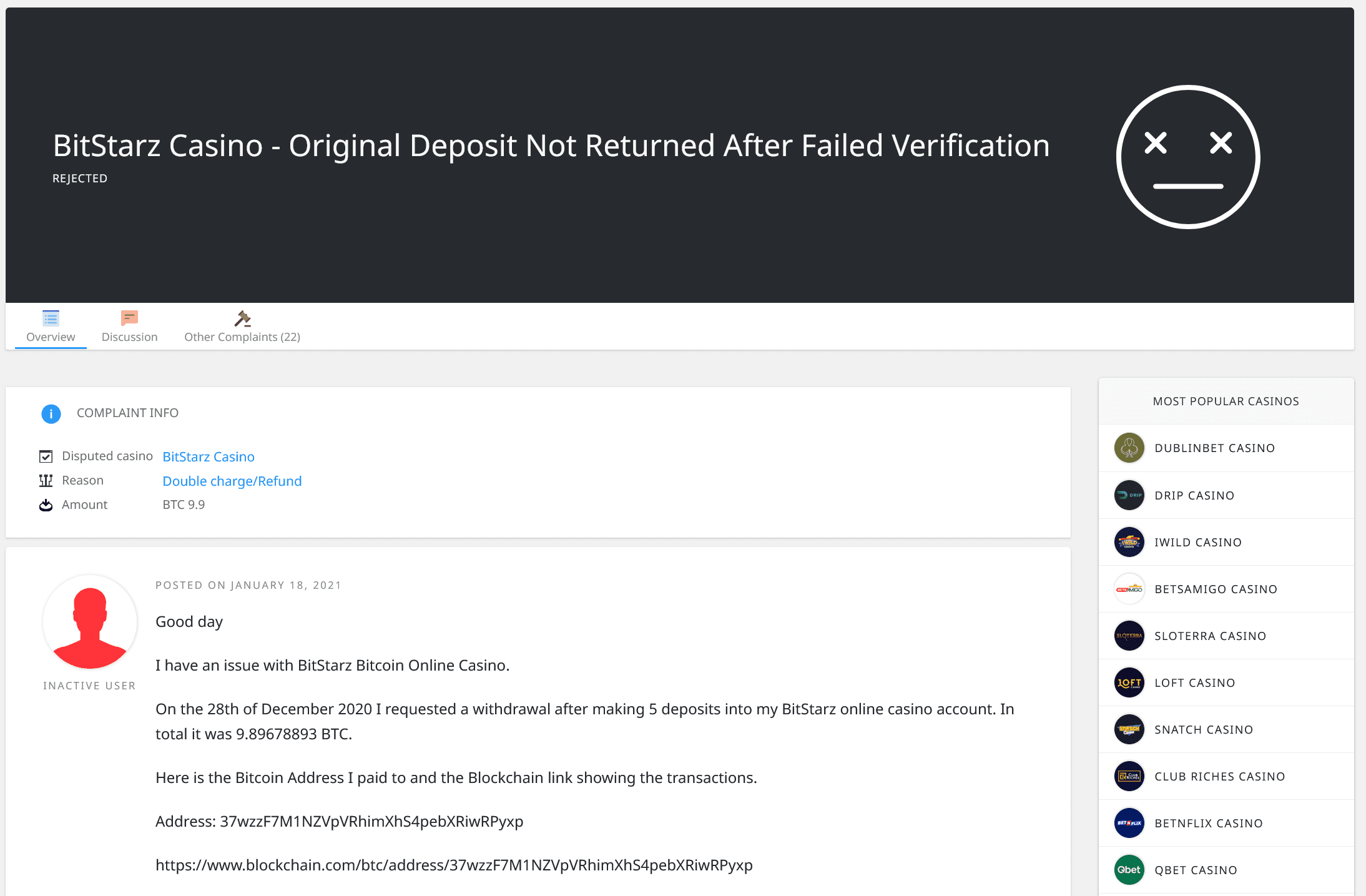Click the 'COMPLAINT INFO' heading
Screen dimensions: 1366x896
click(x=127, y=413)
